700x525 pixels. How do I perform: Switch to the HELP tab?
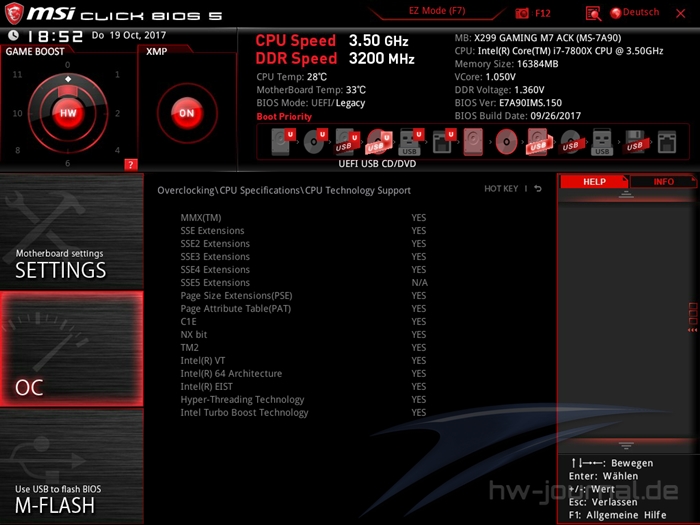(x=594, y=182)
